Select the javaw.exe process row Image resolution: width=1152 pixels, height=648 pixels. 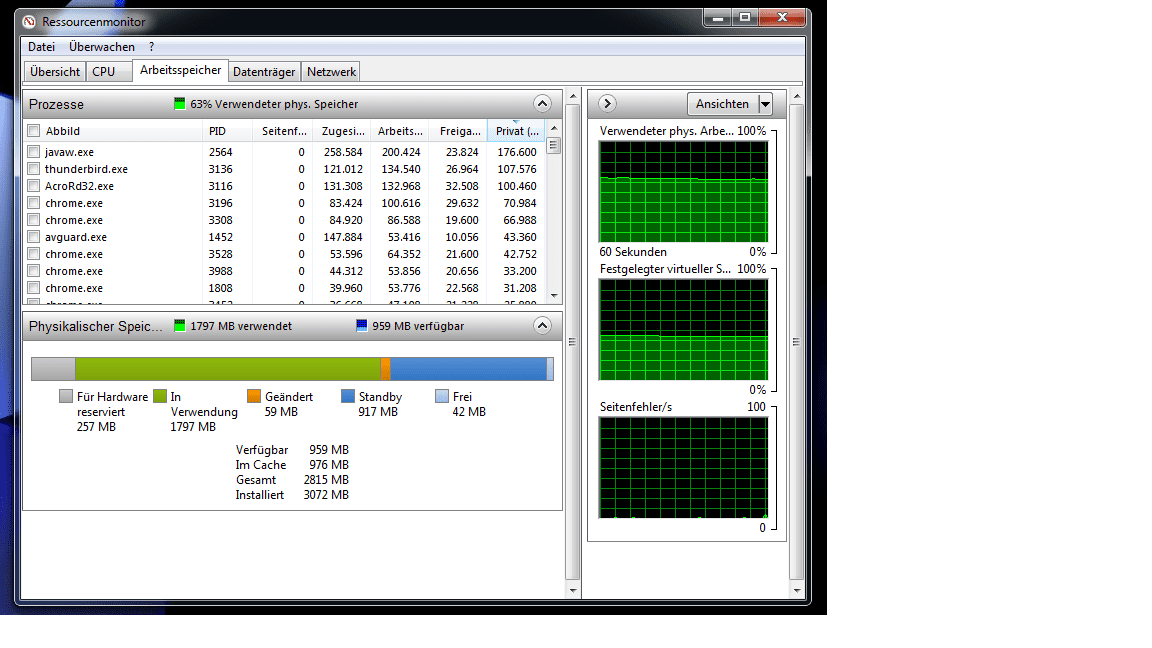tap(285, 152)
